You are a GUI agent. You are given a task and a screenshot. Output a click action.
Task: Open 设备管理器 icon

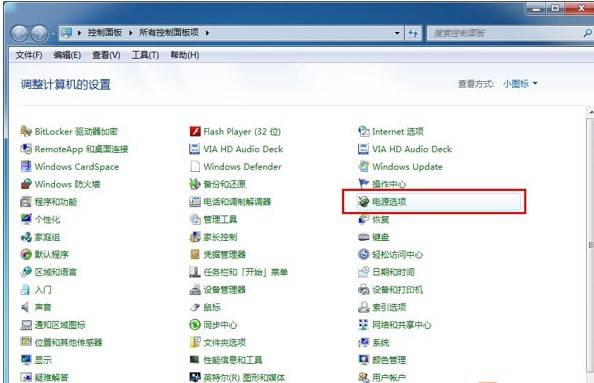195,289
